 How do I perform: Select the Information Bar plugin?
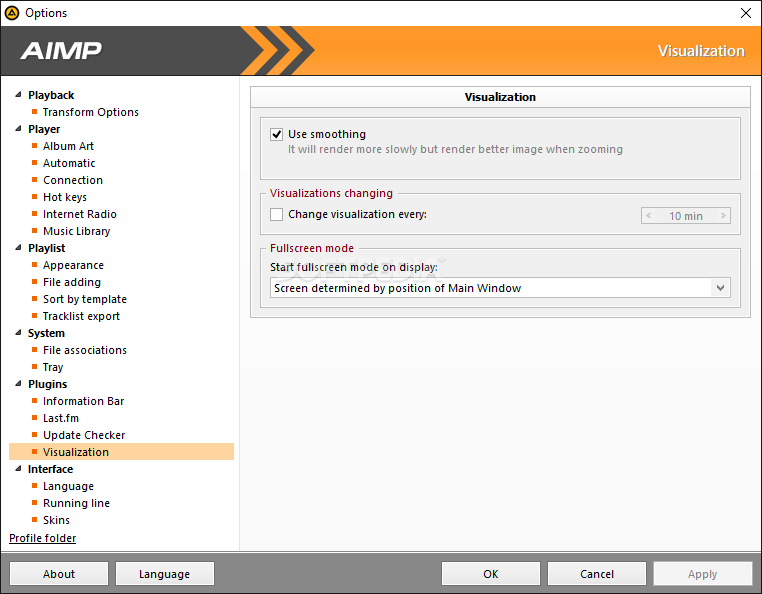point(84,402)
